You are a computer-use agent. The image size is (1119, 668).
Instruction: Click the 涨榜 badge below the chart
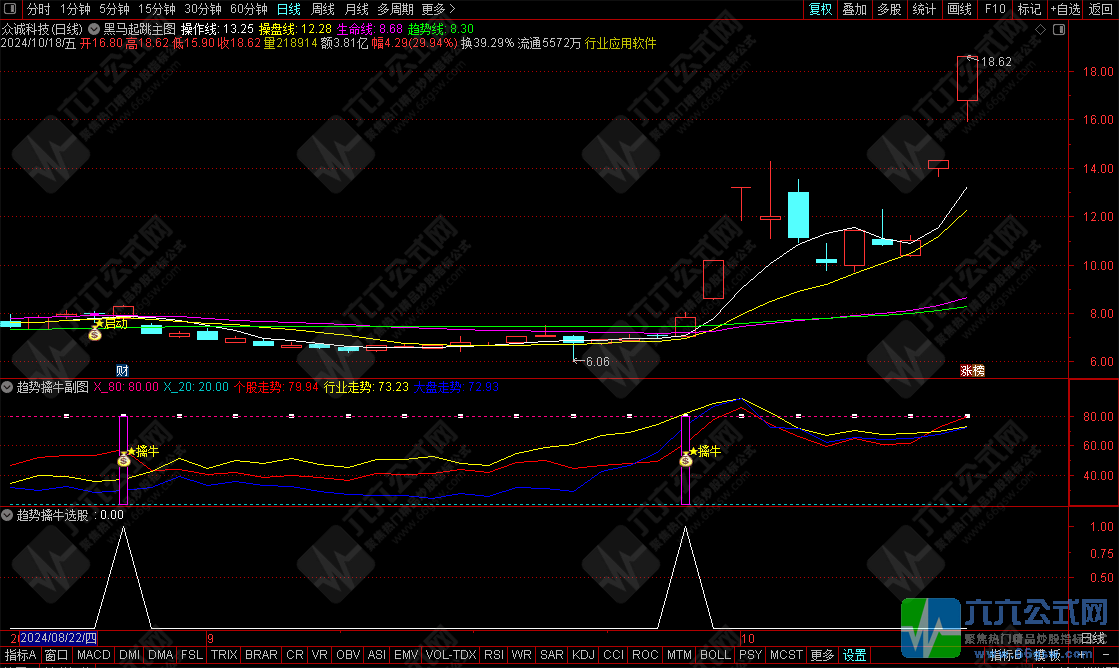972,370
